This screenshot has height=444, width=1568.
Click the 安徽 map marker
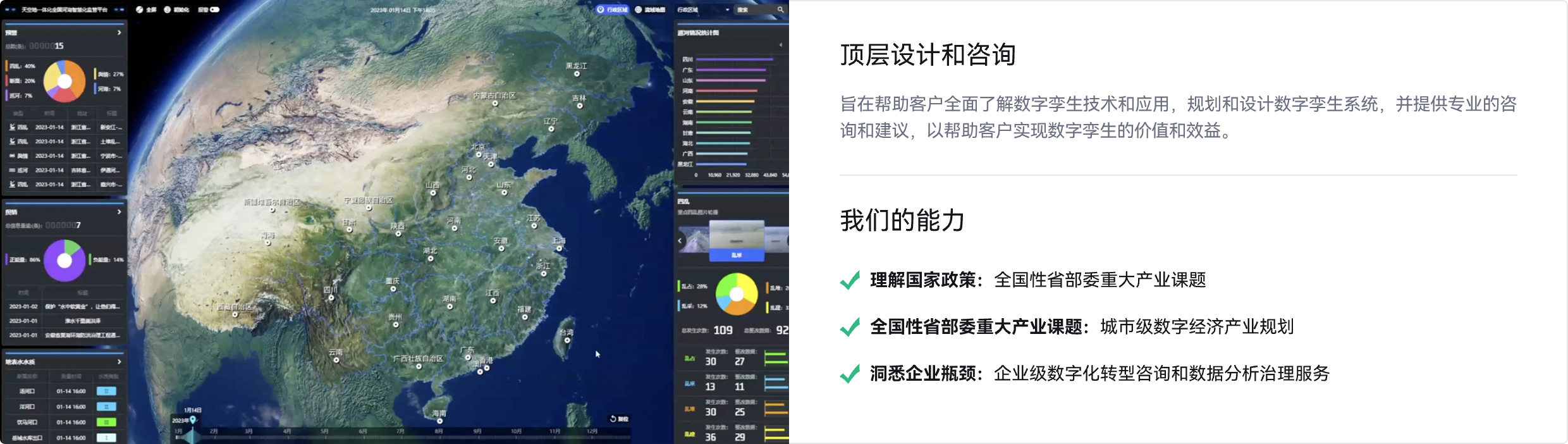pos(501,249)
